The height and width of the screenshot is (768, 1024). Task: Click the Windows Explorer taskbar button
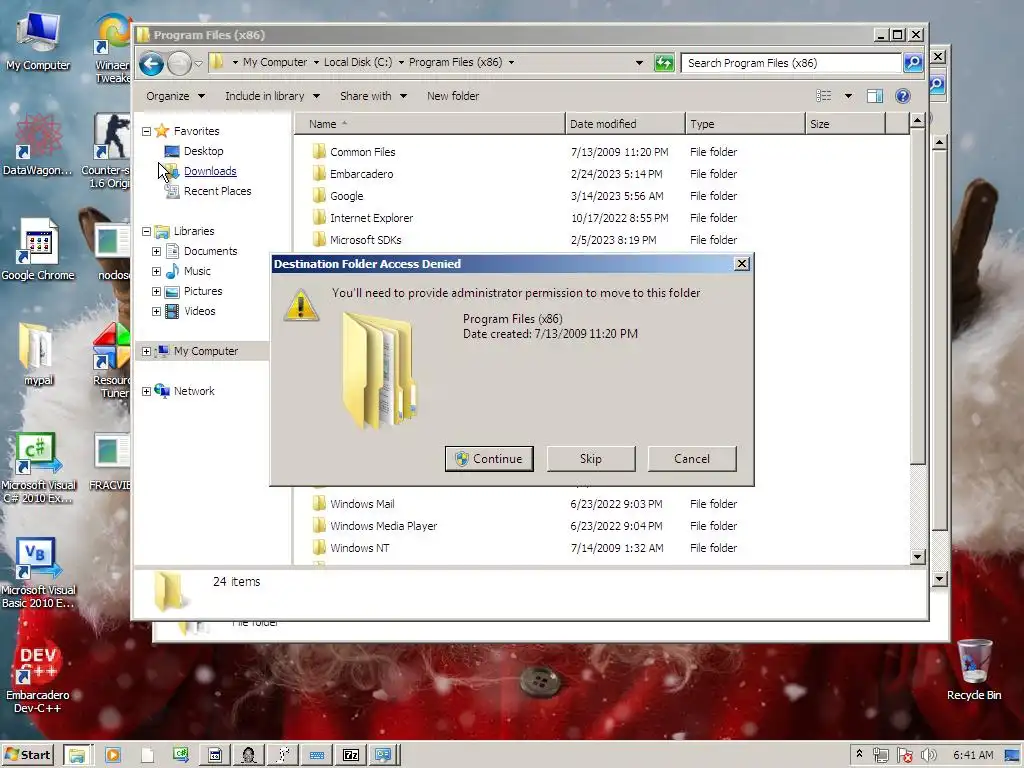(78, 756)
